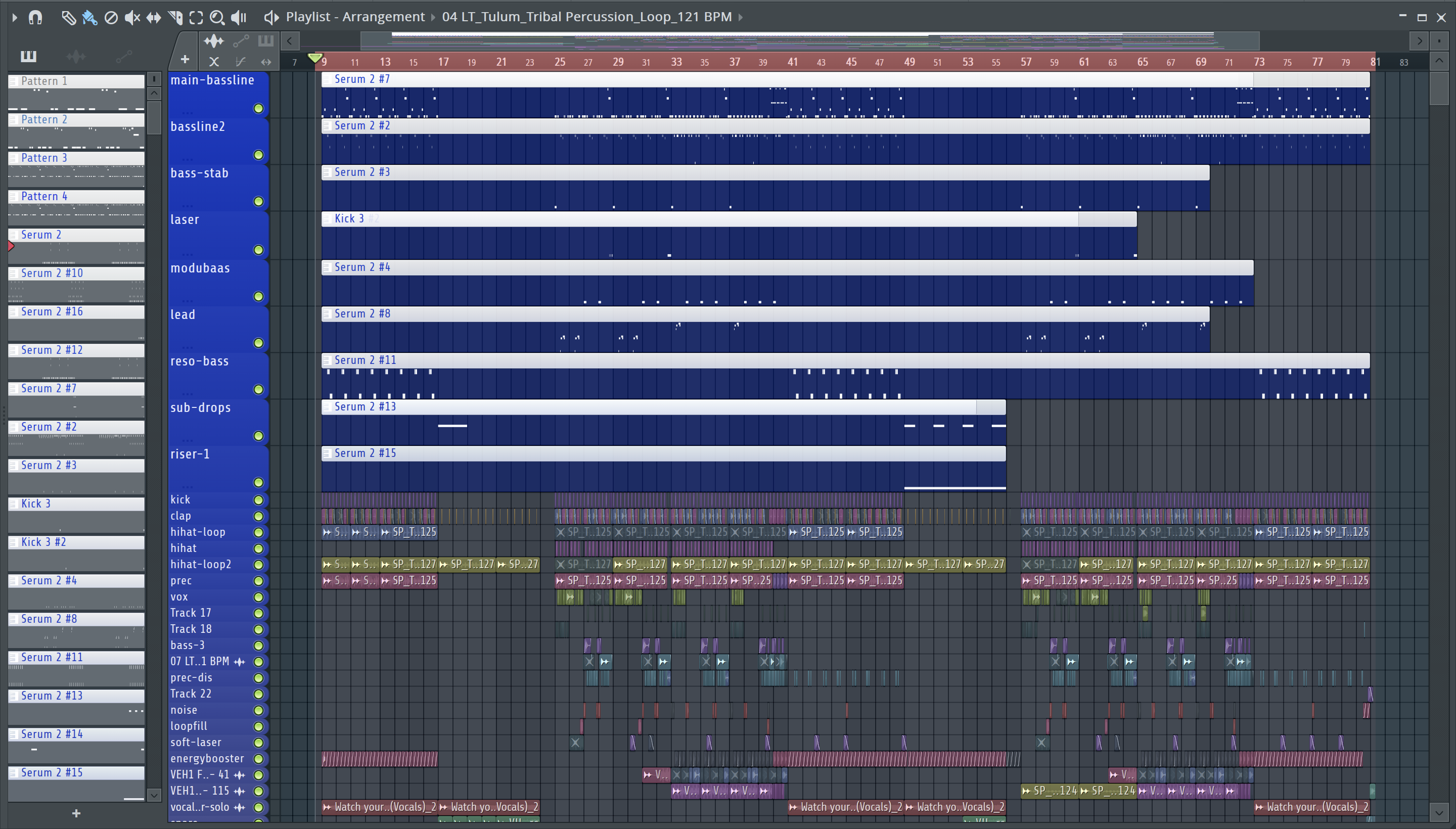Screen dimensions: 1456x829
Task: Switch picker to automation clips tab
Action: point(123,57)
